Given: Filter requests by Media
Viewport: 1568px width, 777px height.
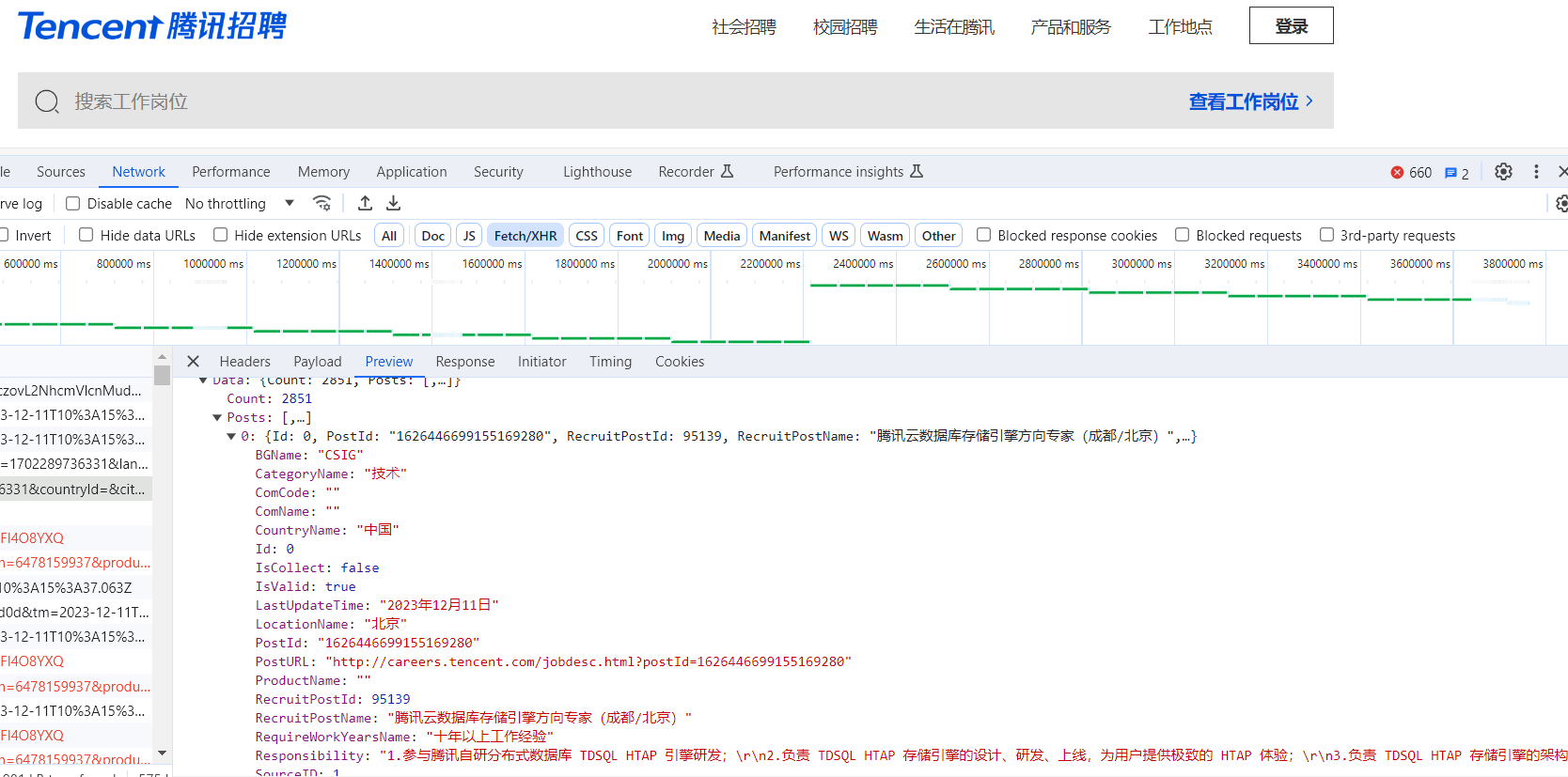Looking at the screenshot, I should 722,236.
